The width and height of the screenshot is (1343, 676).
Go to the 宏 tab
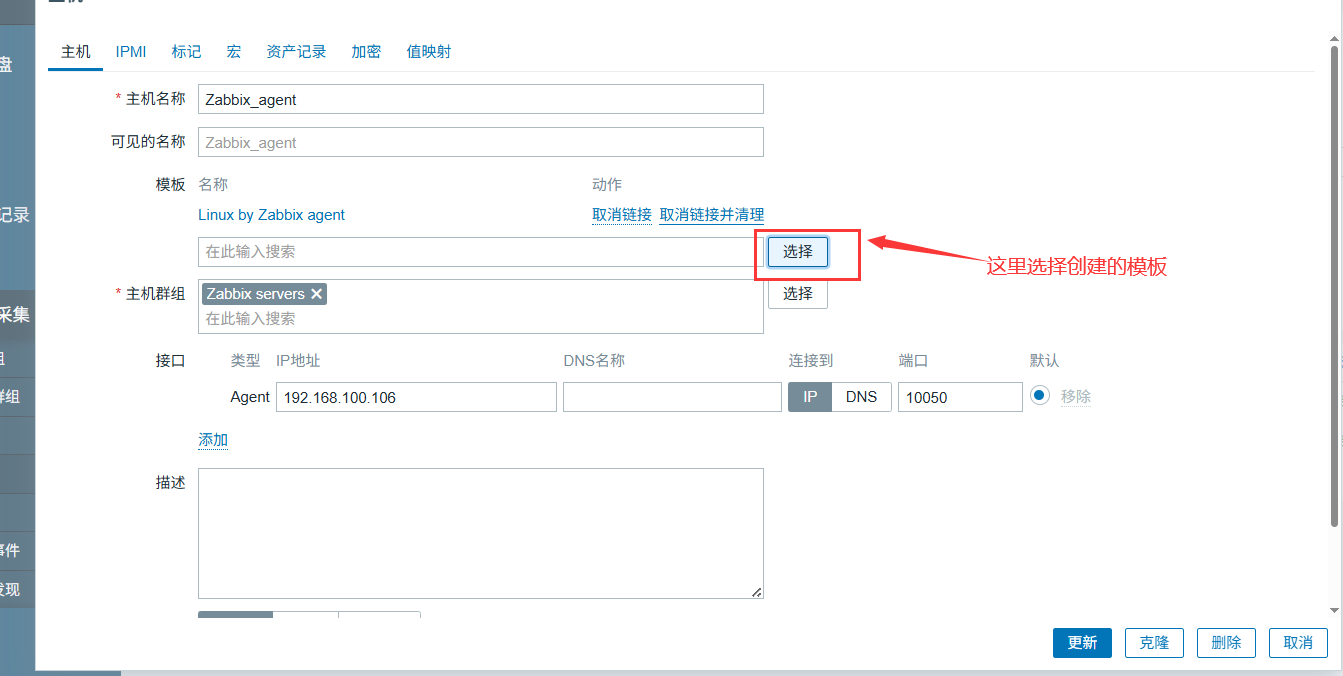pyautogui.click(x=234, y=52)
